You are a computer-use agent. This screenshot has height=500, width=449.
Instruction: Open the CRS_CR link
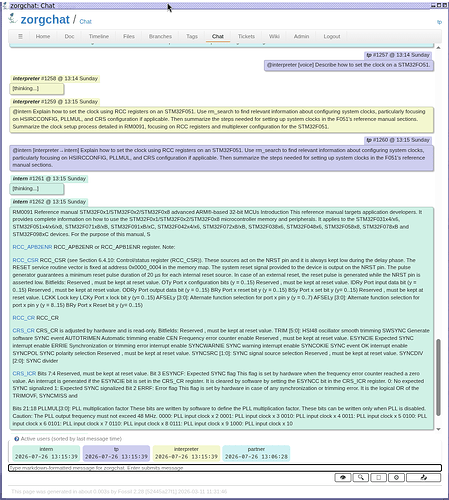[x=24, y=330]
